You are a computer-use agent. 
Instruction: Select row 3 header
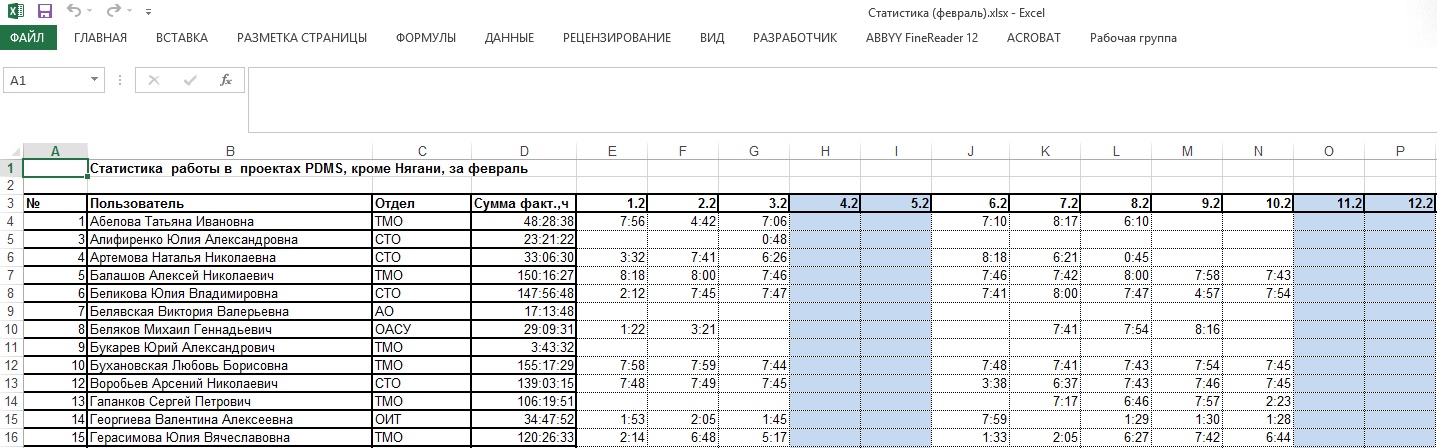pyautogui.click(x=10, y=203)
